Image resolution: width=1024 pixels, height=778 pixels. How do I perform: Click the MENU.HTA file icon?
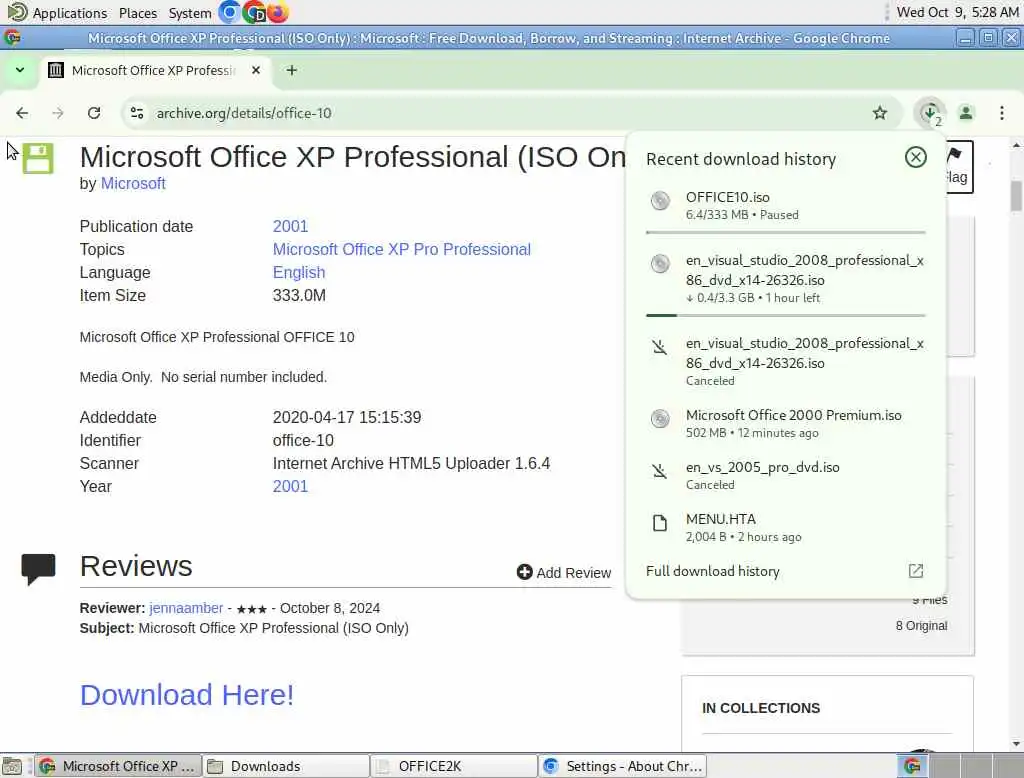[660, 523]
